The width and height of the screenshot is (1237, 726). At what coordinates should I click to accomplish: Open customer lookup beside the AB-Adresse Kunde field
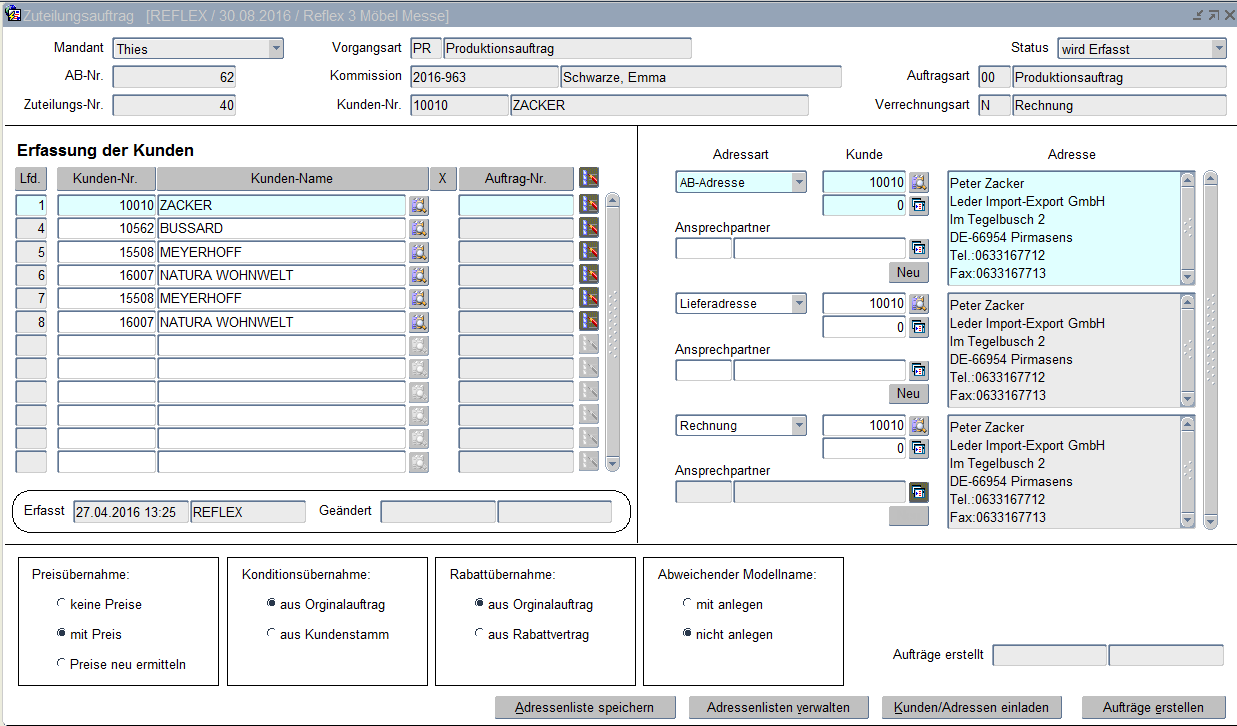coord(919,183)
